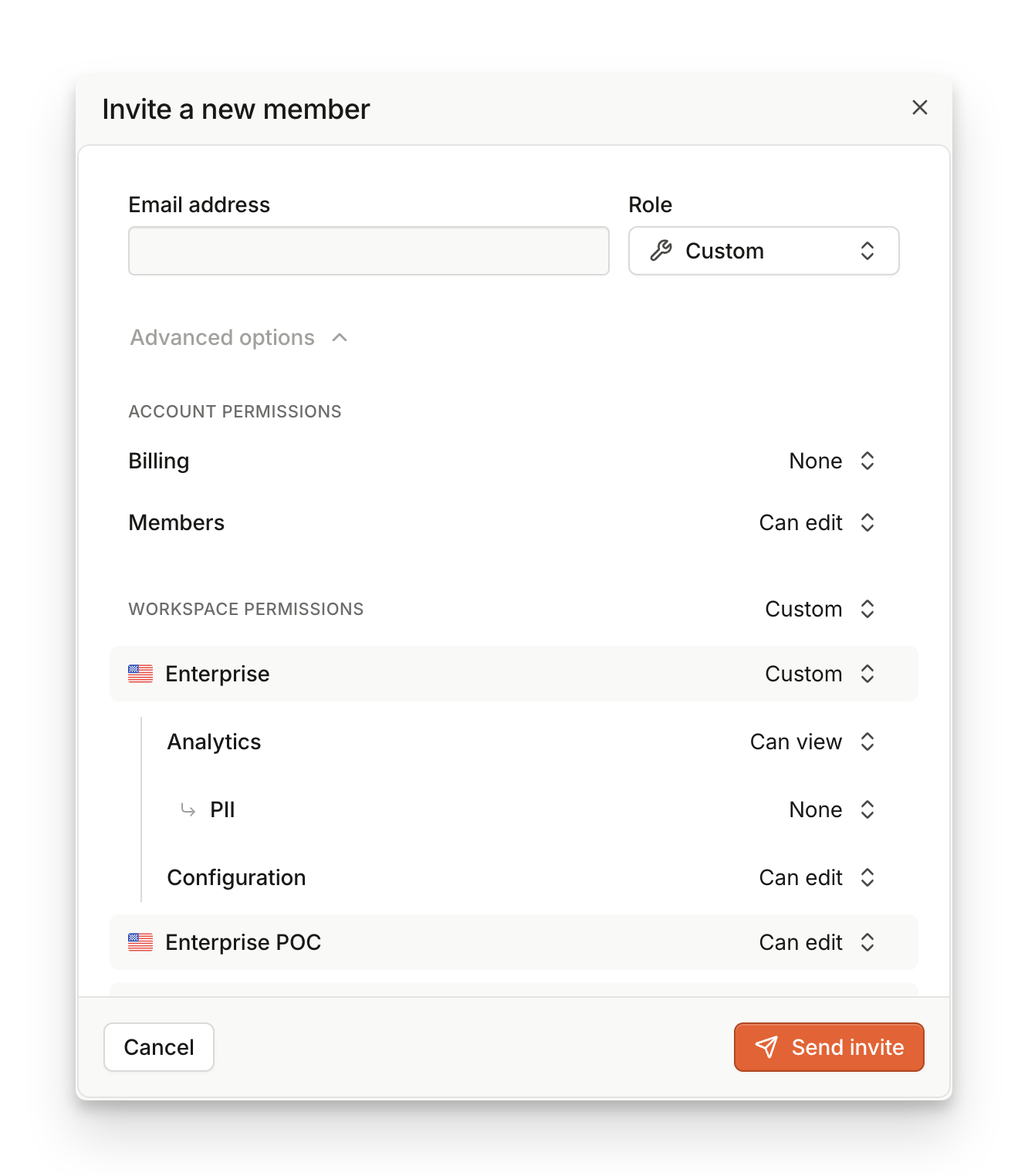This screenshot has width=1028, height=1176.
Task: Open Analytics Can view dropdown
Action: (x=812, y=742)
